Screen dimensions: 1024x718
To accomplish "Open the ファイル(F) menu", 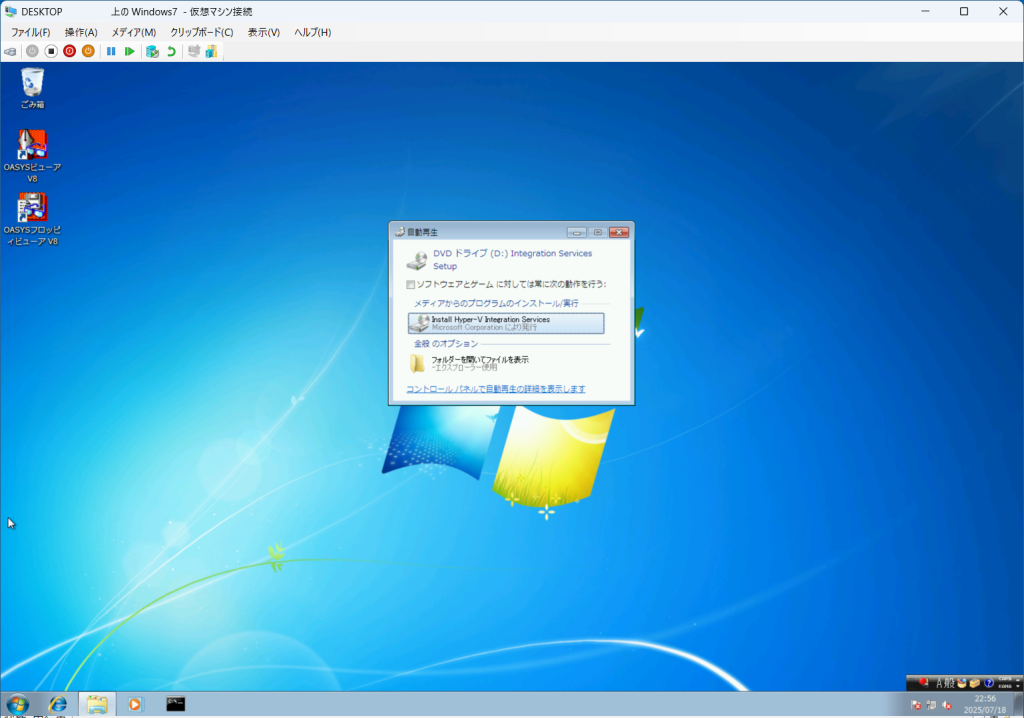I will (x=30, y=32).
